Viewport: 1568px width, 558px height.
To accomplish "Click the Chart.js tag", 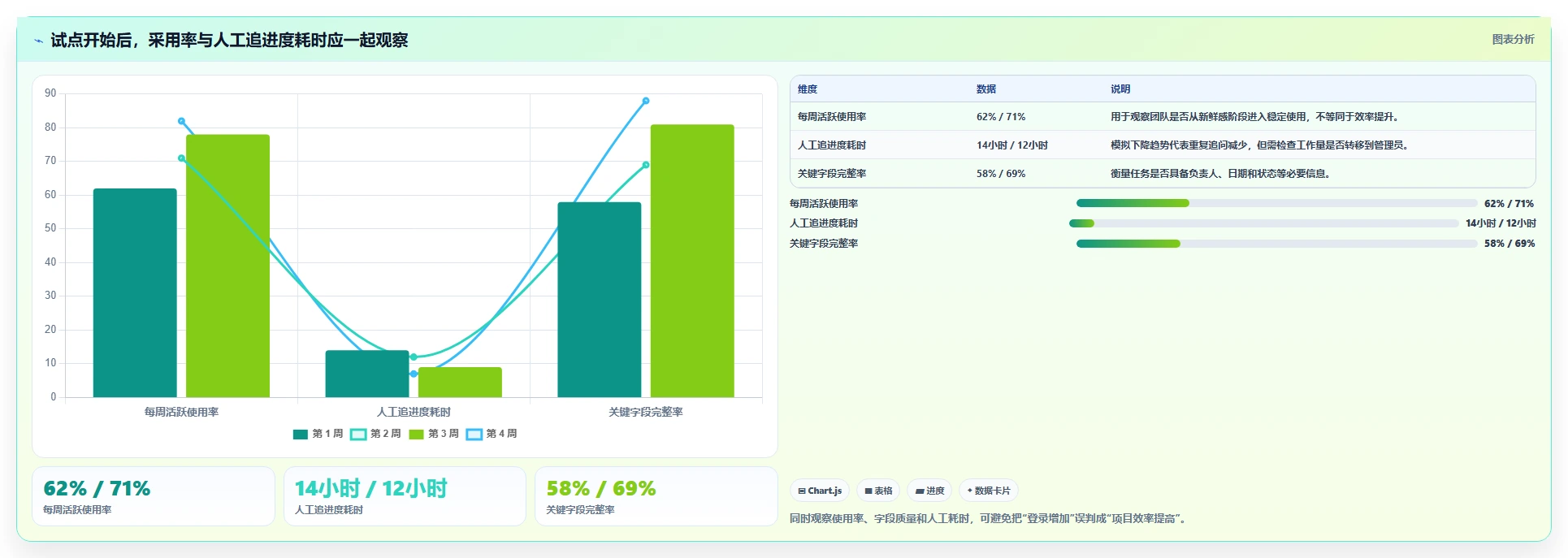I will tap(820, 491).
